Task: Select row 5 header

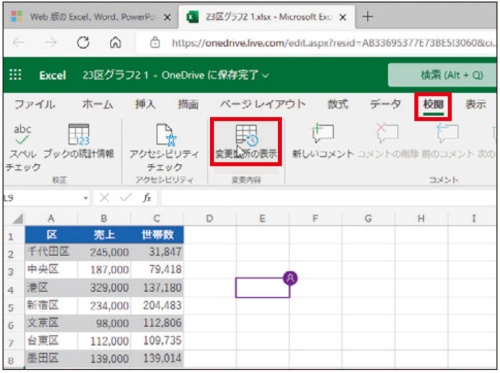Action: (x=11, y=307)
